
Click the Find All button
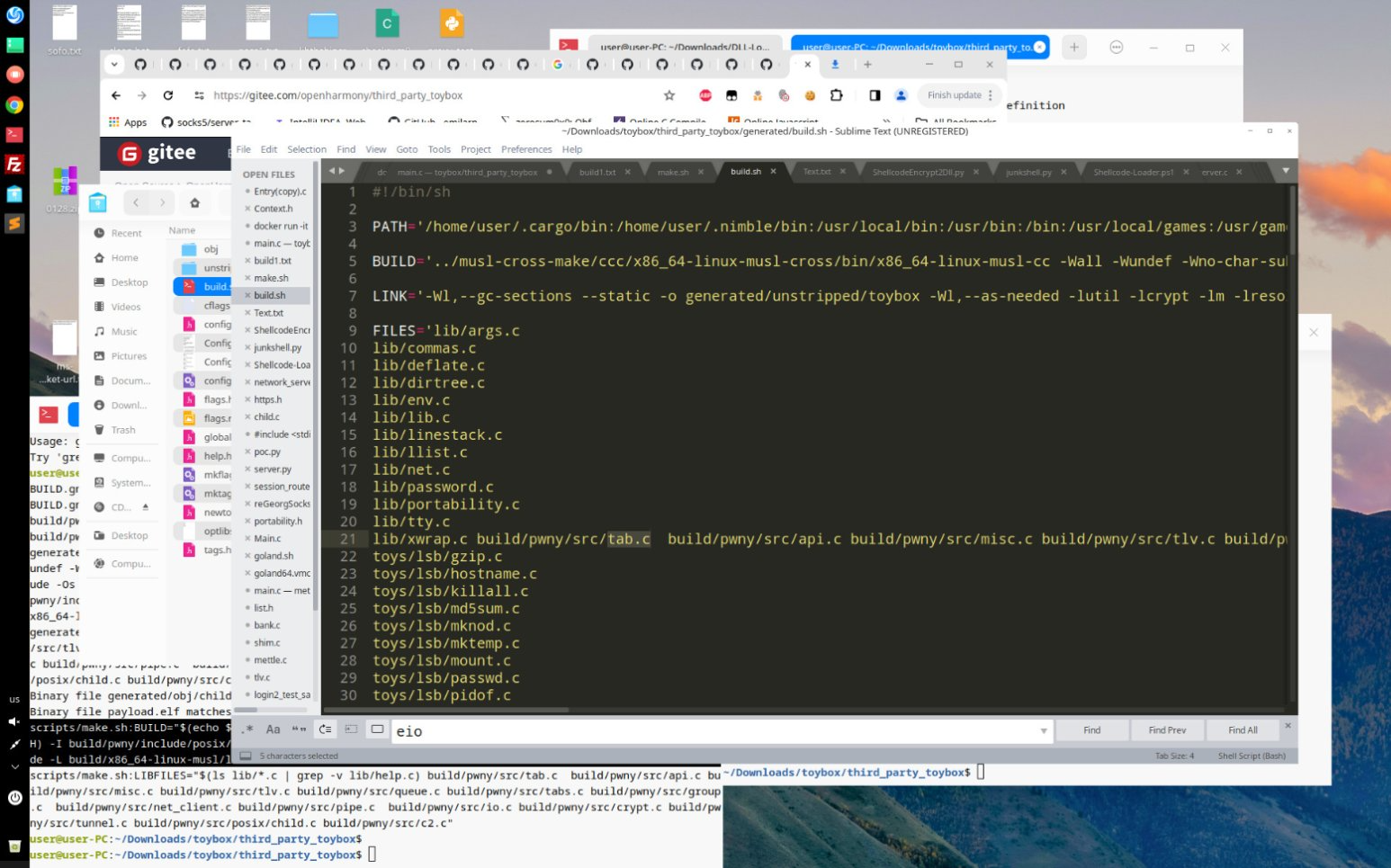pos(1243,730)
